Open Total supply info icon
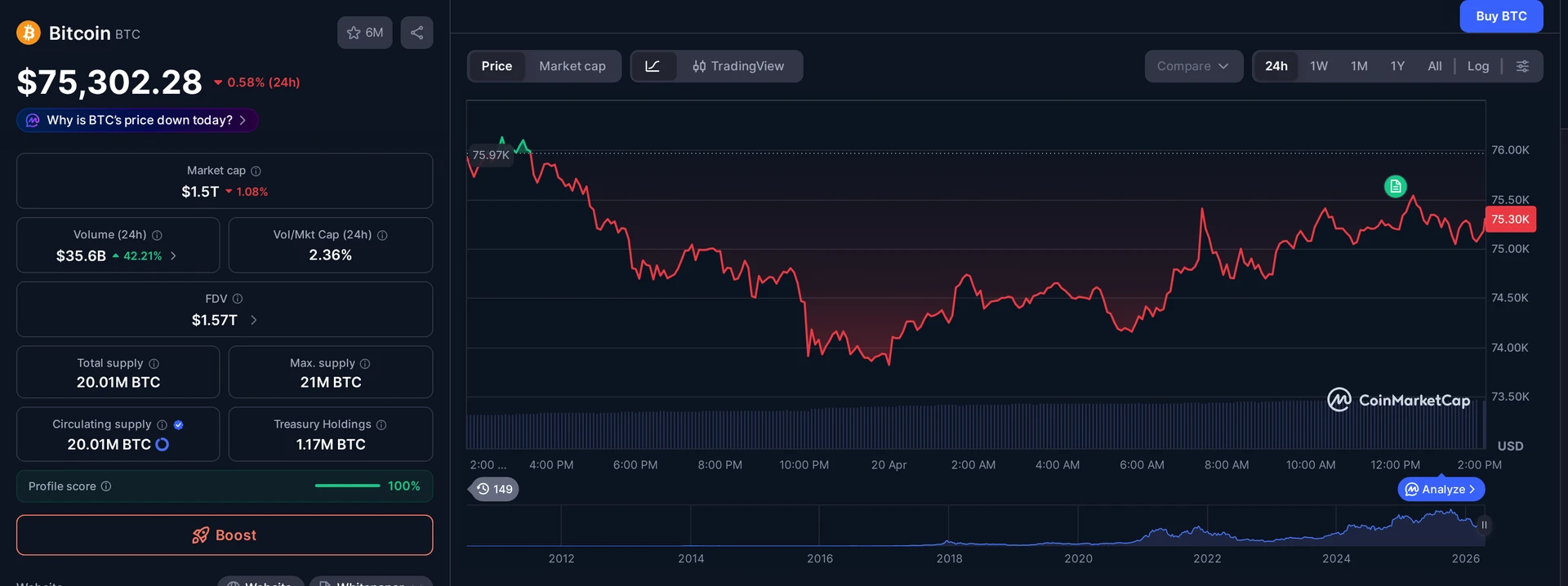Viewport: 1568px width, 586px height. tap(154, 363)
